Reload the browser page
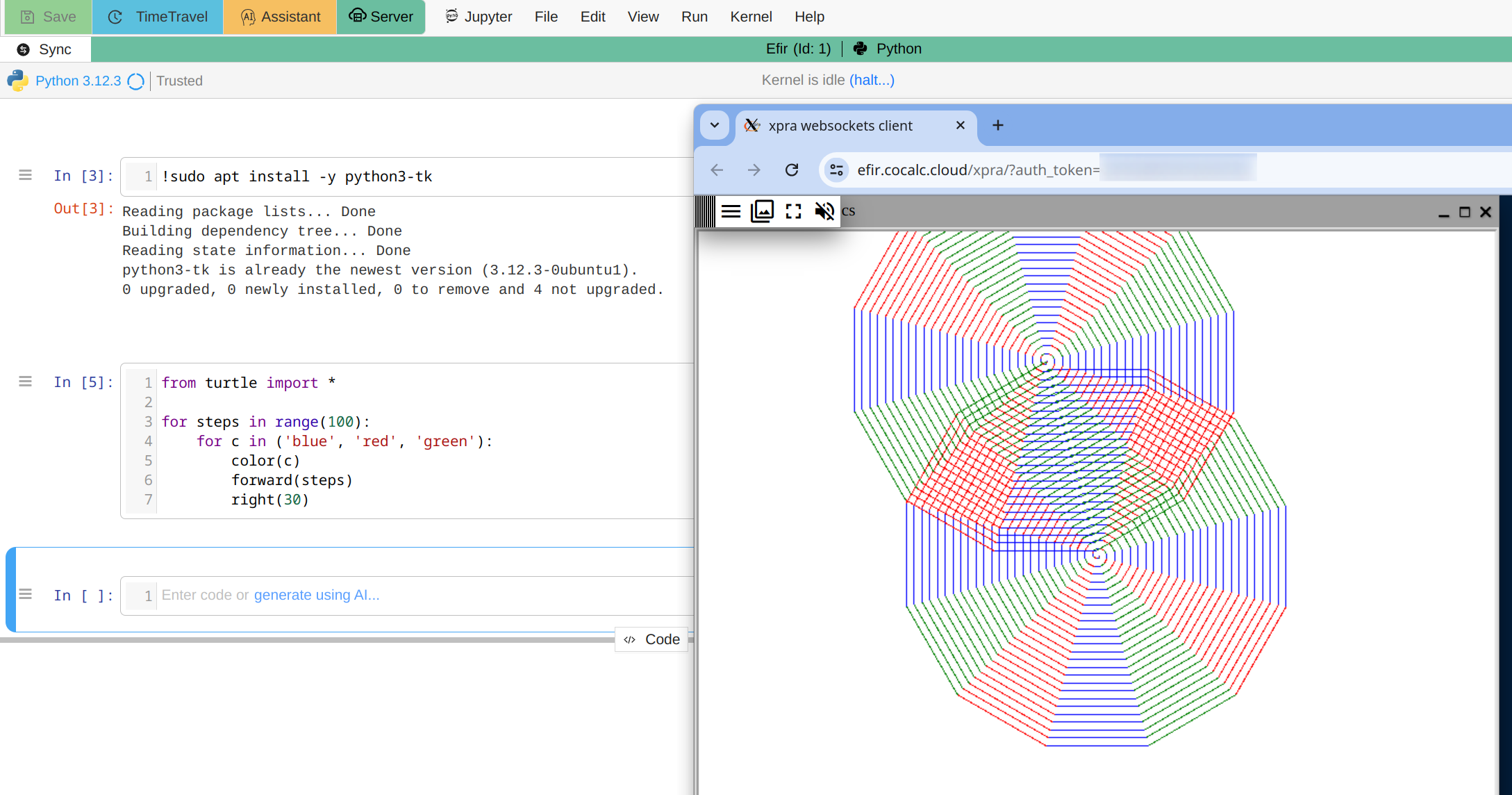The height and width of the screenshot is (795, 1512). [x=792, y=170]
